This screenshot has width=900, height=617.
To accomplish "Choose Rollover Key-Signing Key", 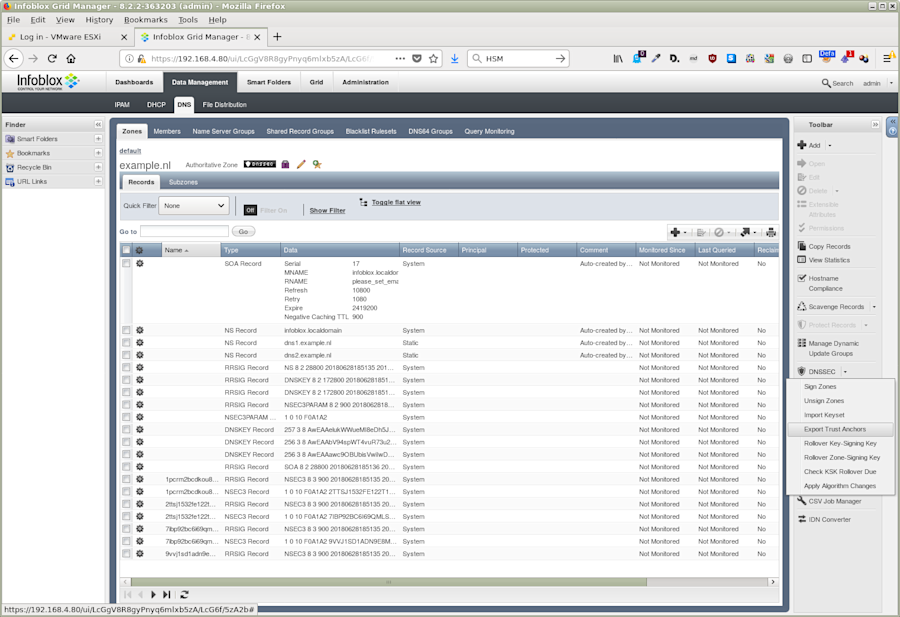I will [840, 443].
